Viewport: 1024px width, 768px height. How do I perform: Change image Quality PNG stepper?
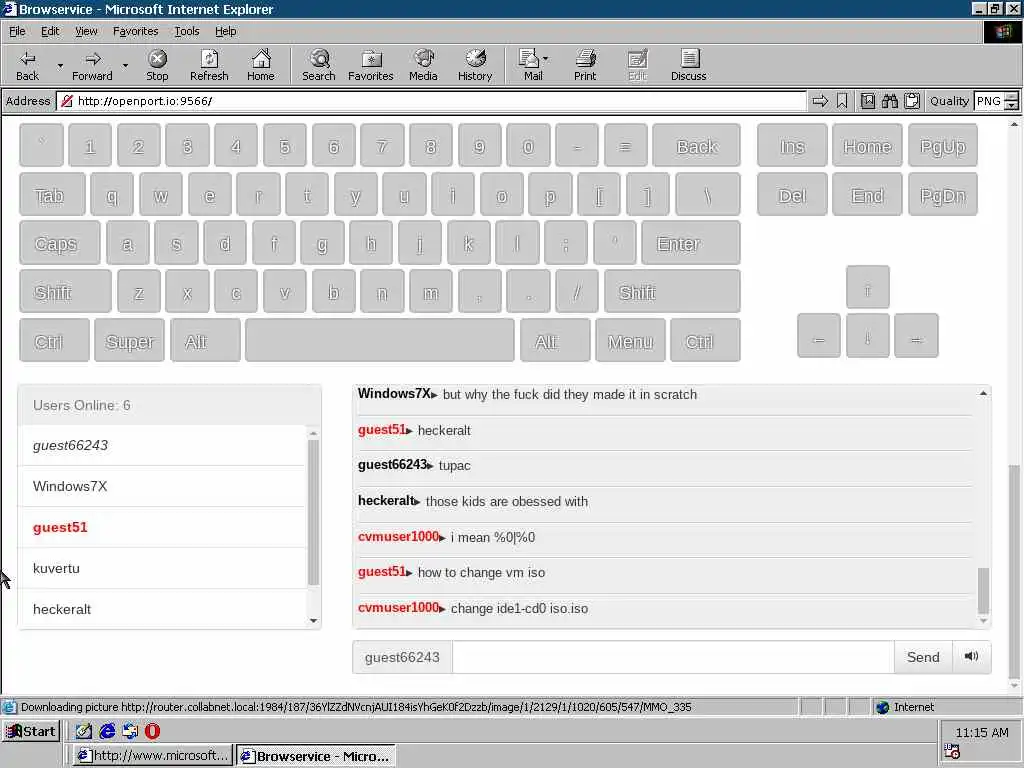[1011, 101]
